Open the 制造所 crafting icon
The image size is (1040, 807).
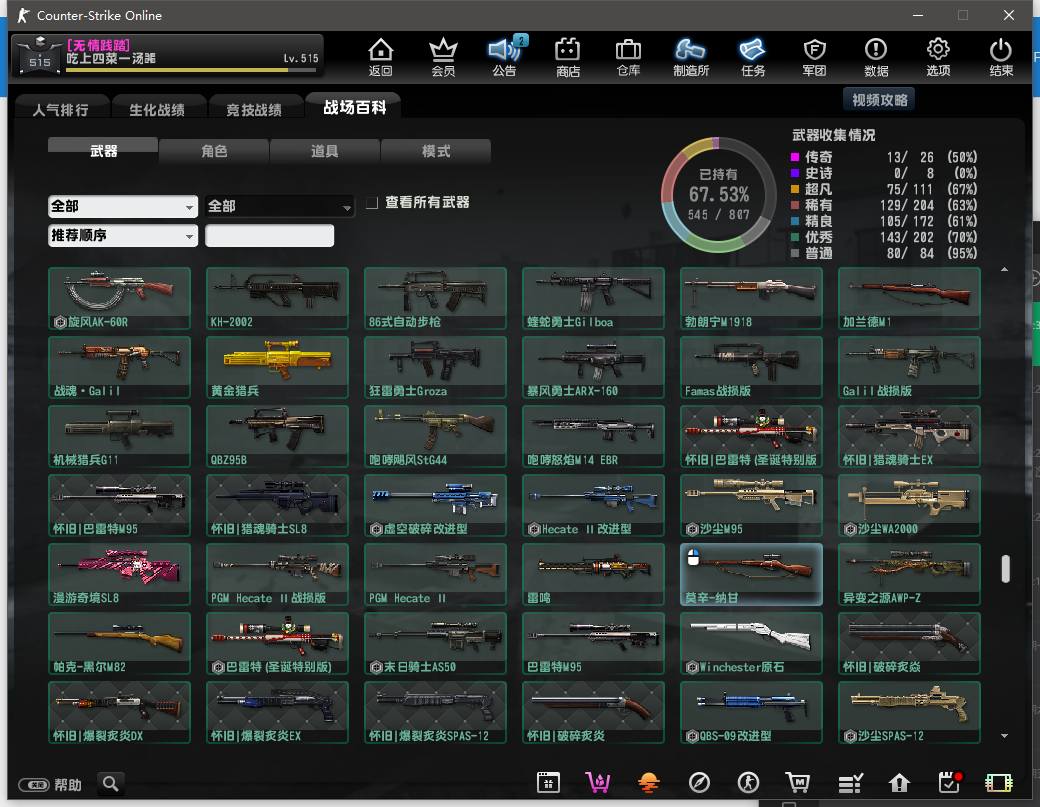tap(690, 56)
